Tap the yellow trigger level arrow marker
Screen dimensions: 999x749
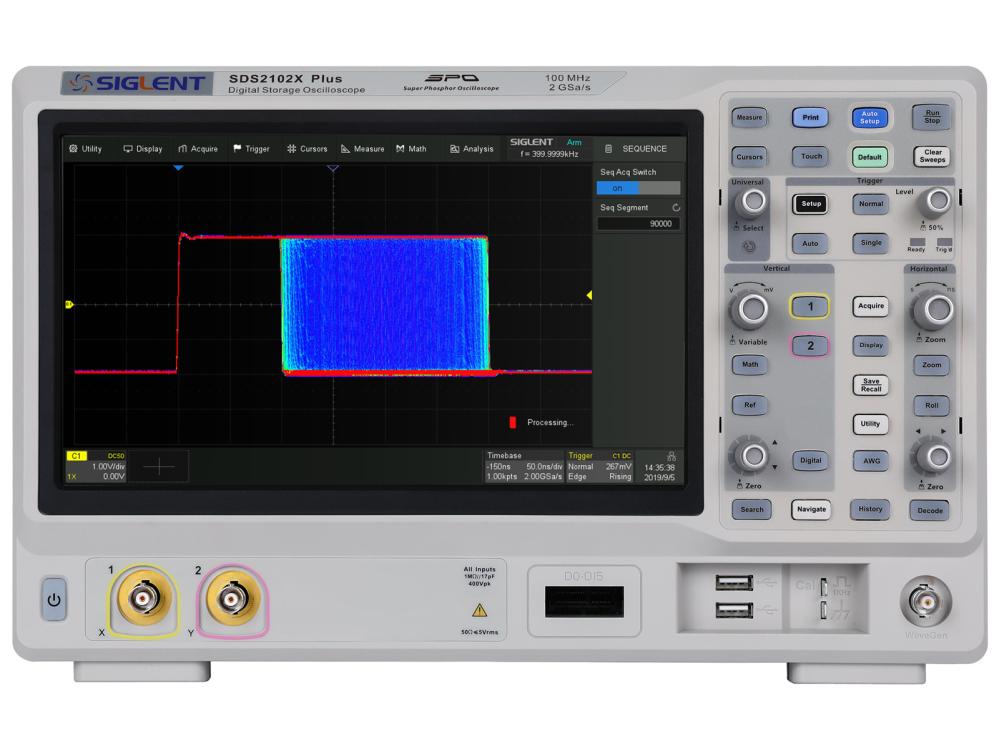pos(589,294)
